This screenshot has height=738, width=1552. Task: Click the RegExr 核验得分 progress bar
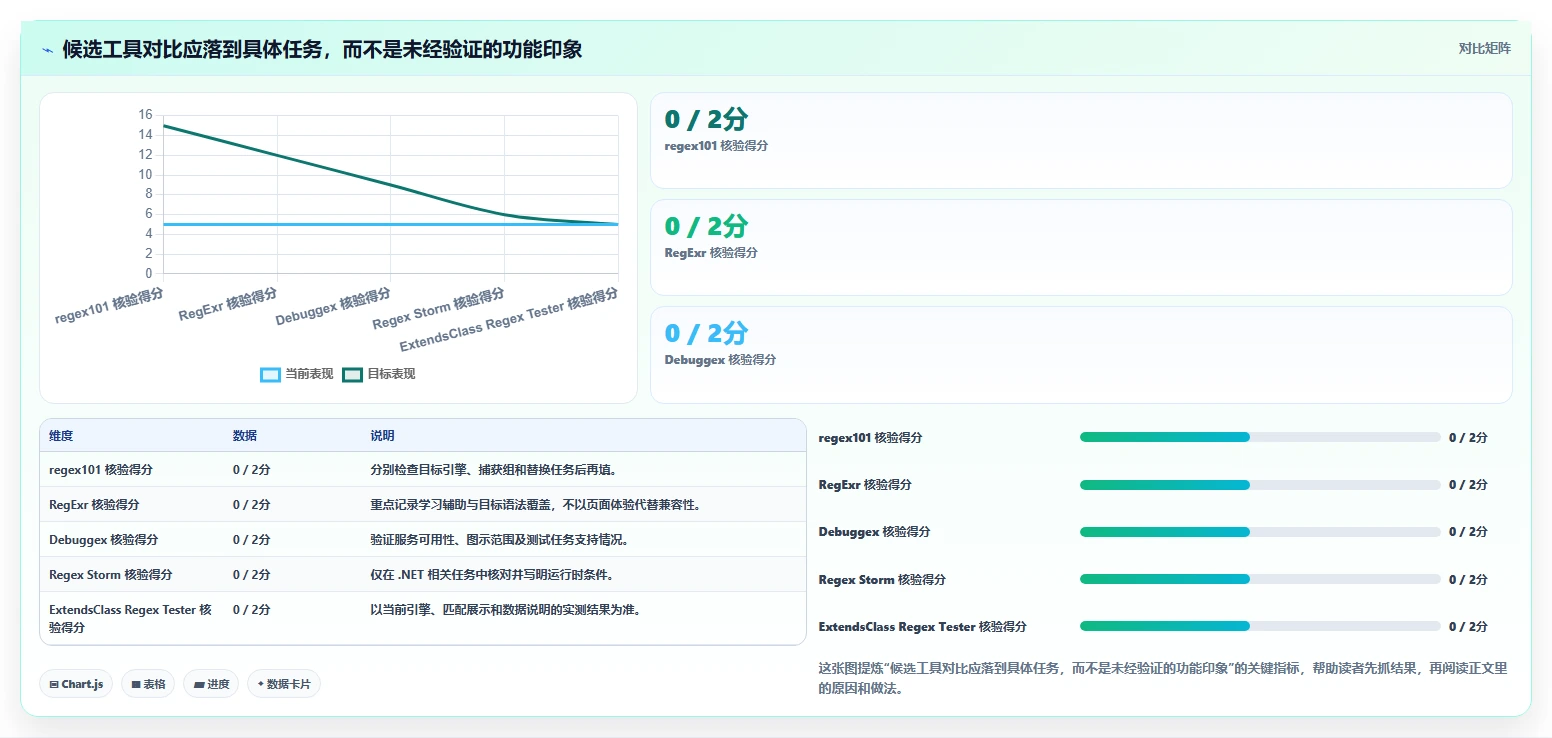click(x=1260, y=485)
